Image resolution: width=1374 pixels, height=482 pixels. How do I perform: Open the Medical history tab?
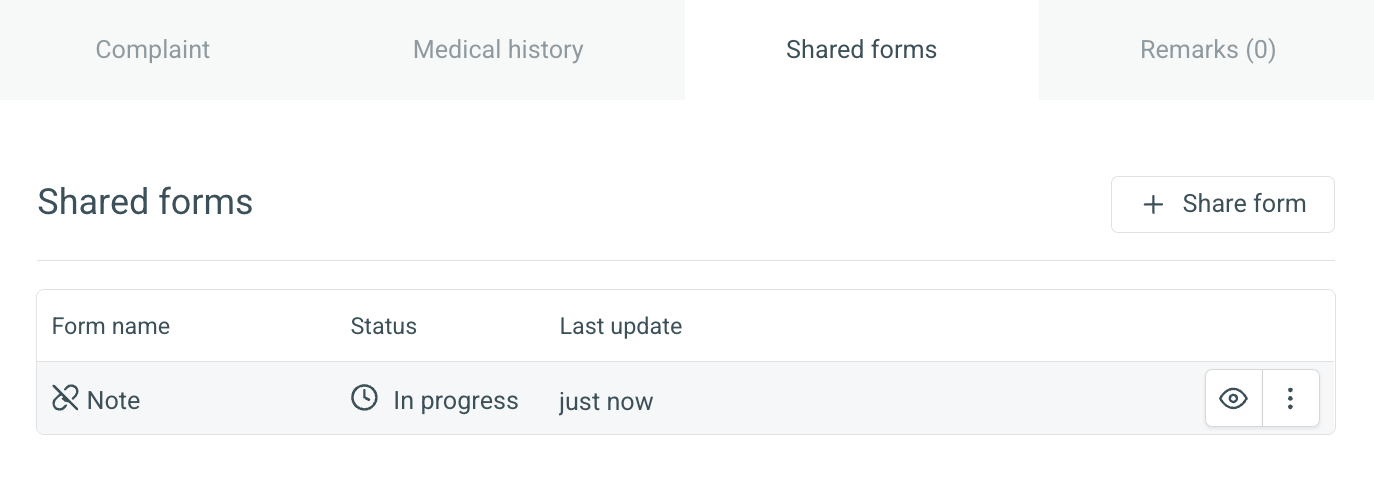(498, 50)
